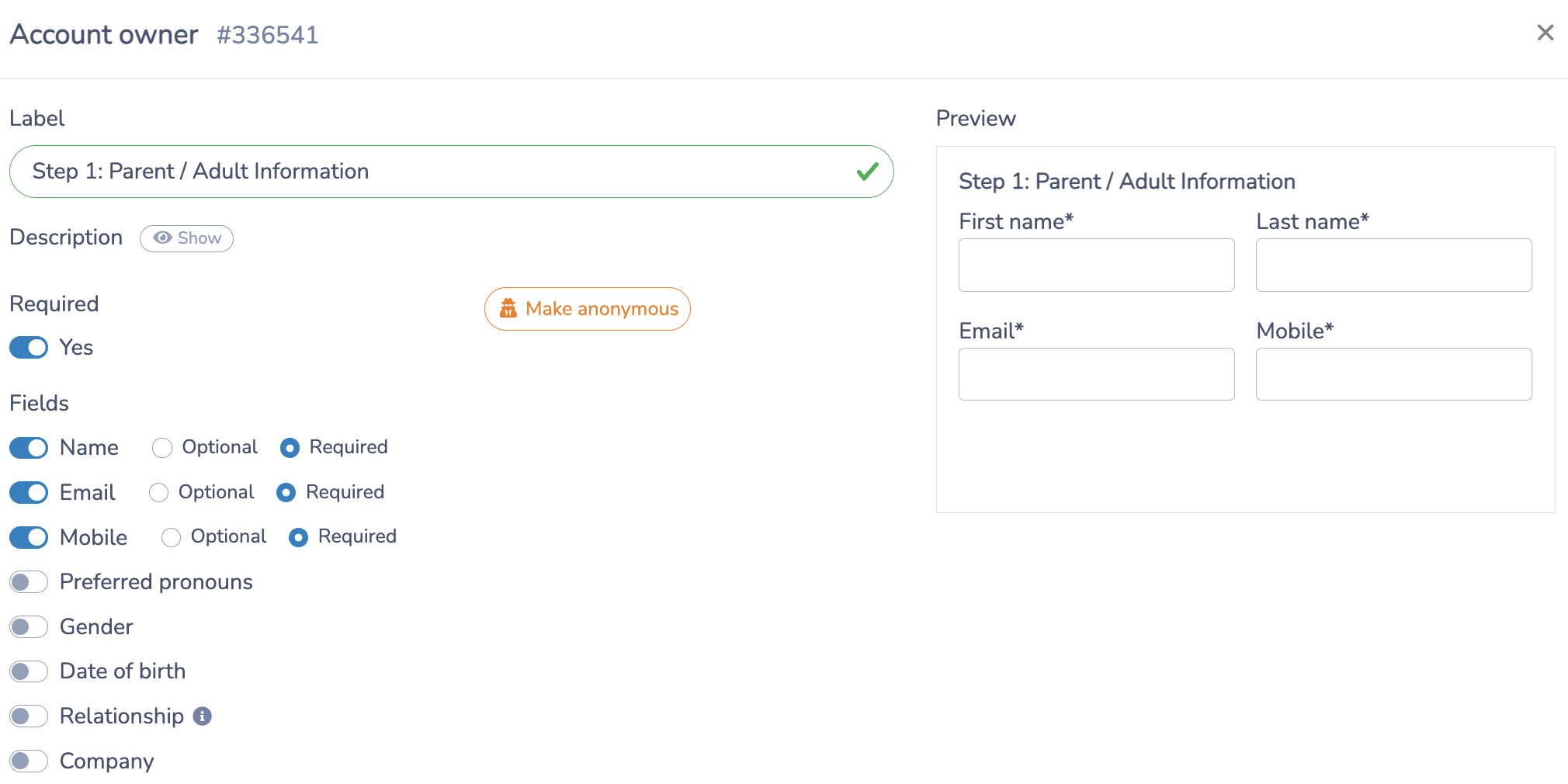Turn off the Mobile field toggle
Viewport: 1568px width, 784px height.
point(29,537)
